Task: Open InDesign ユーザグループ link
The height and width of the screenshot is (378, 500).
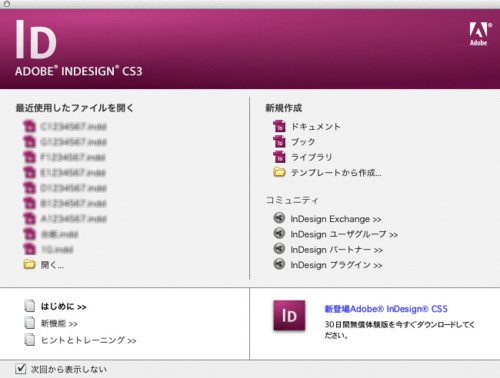Action: [x=344, y=234]
